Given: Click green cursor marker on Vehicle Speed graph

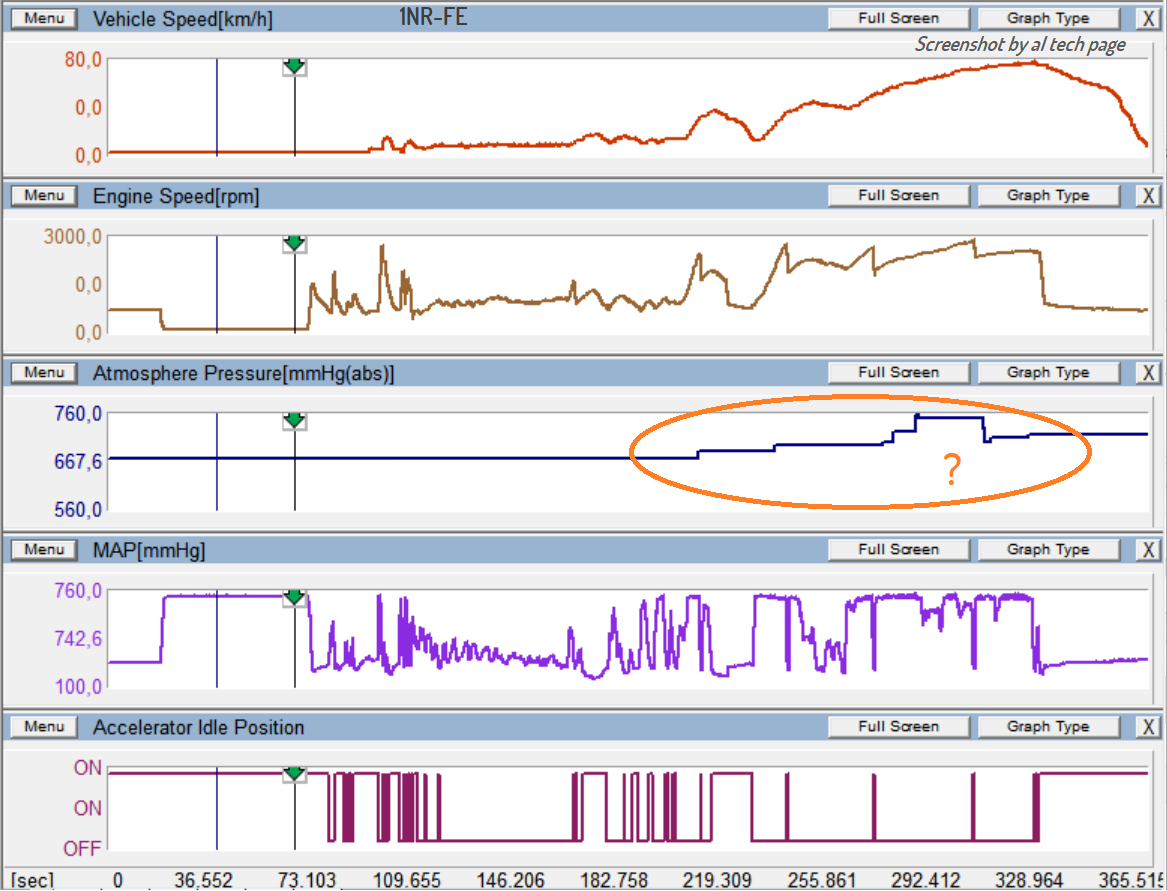Looking at the screenshot, I should click(x=294, y=66).
